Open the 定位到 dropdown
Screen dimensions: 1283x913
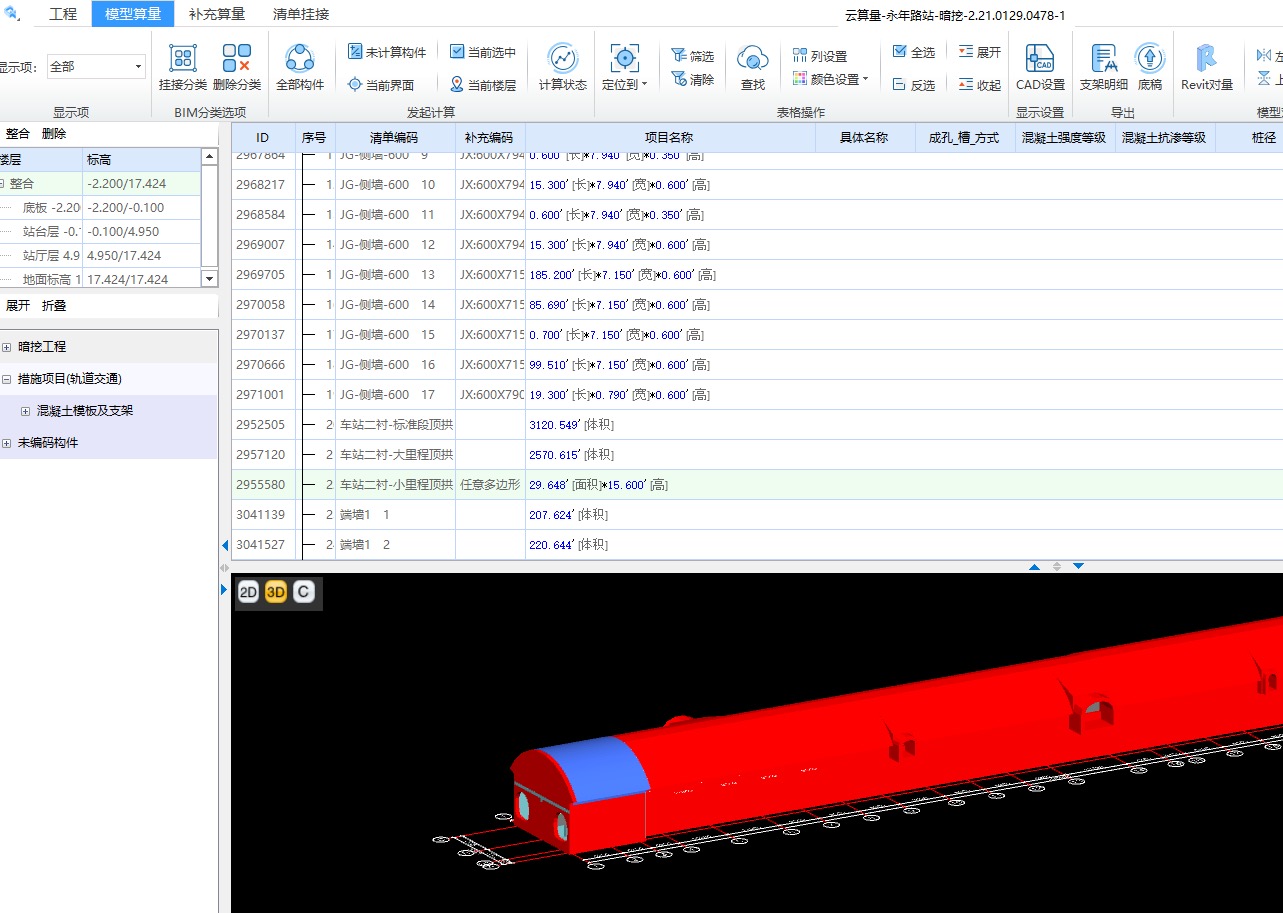pyautogui.click(x=625, y=68)
